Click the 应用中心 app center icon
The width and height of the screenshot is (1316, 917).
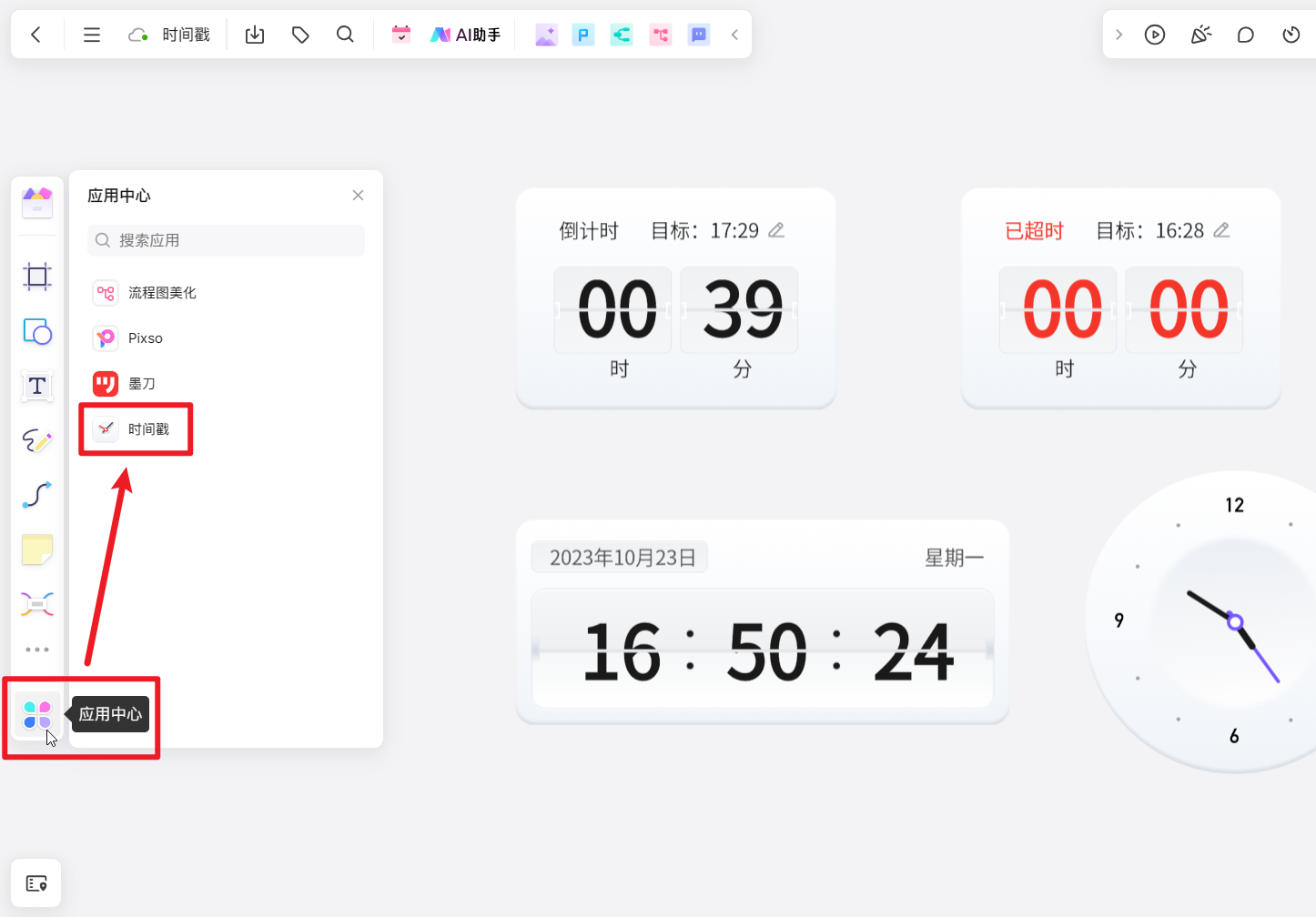(x=37, y=715)
